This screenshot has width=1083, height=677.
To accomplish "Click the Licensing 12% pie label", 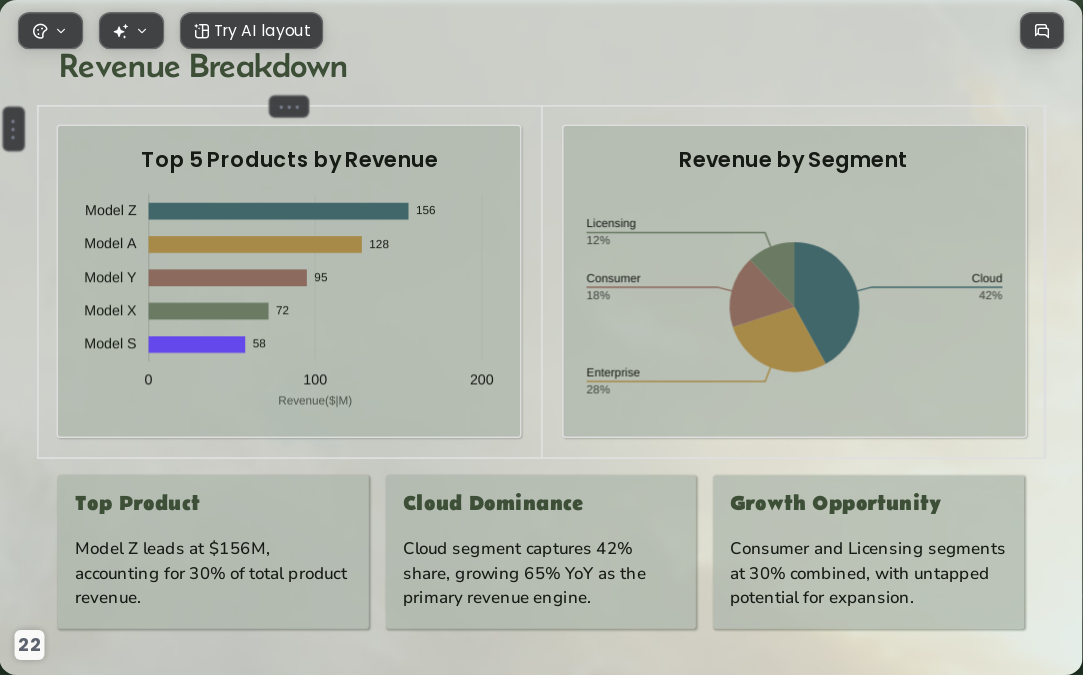I will (x=611, y=231).
